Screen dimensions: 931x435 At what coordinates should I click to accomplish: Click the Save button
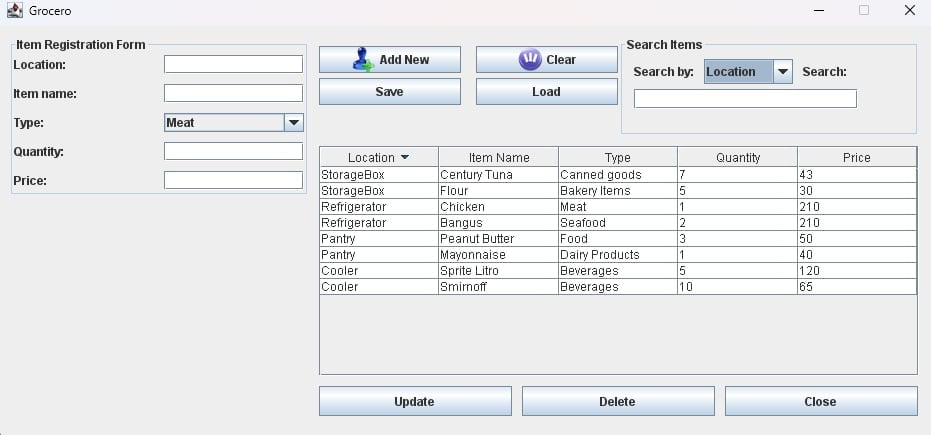pyautogui.click(x=390, y=91)
